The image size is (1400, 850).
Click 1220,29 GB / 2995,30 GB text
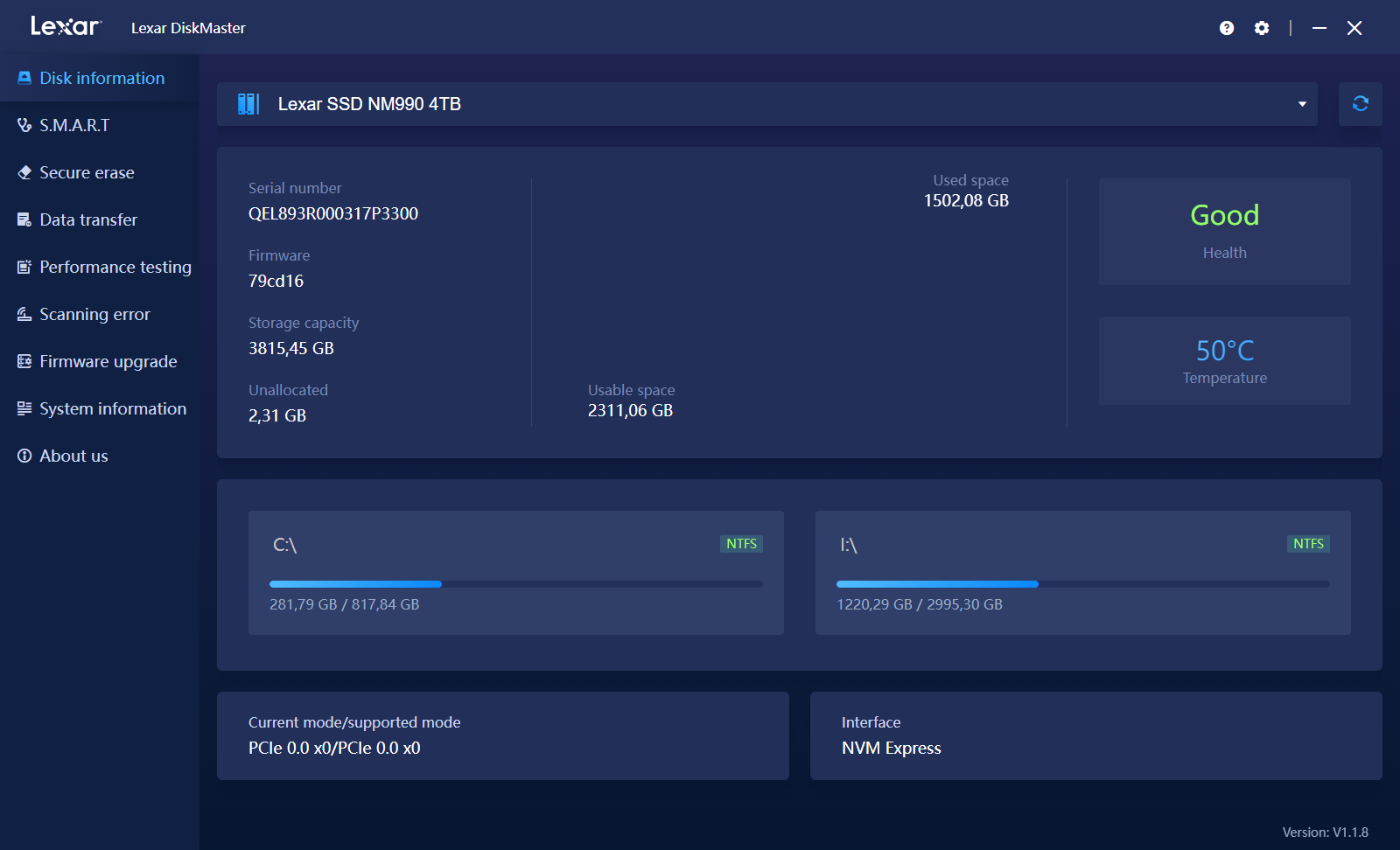pyautogui.click(x=920, y=604)
